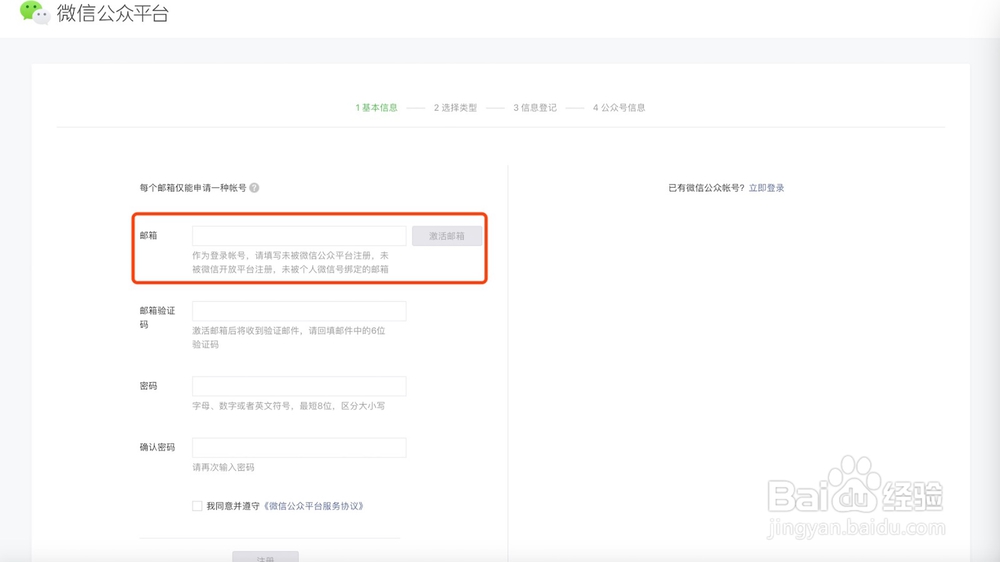This screenshot has width=1000, height=562.
Task: Click the 密码 password input field
Action: (x=299, y=386)
